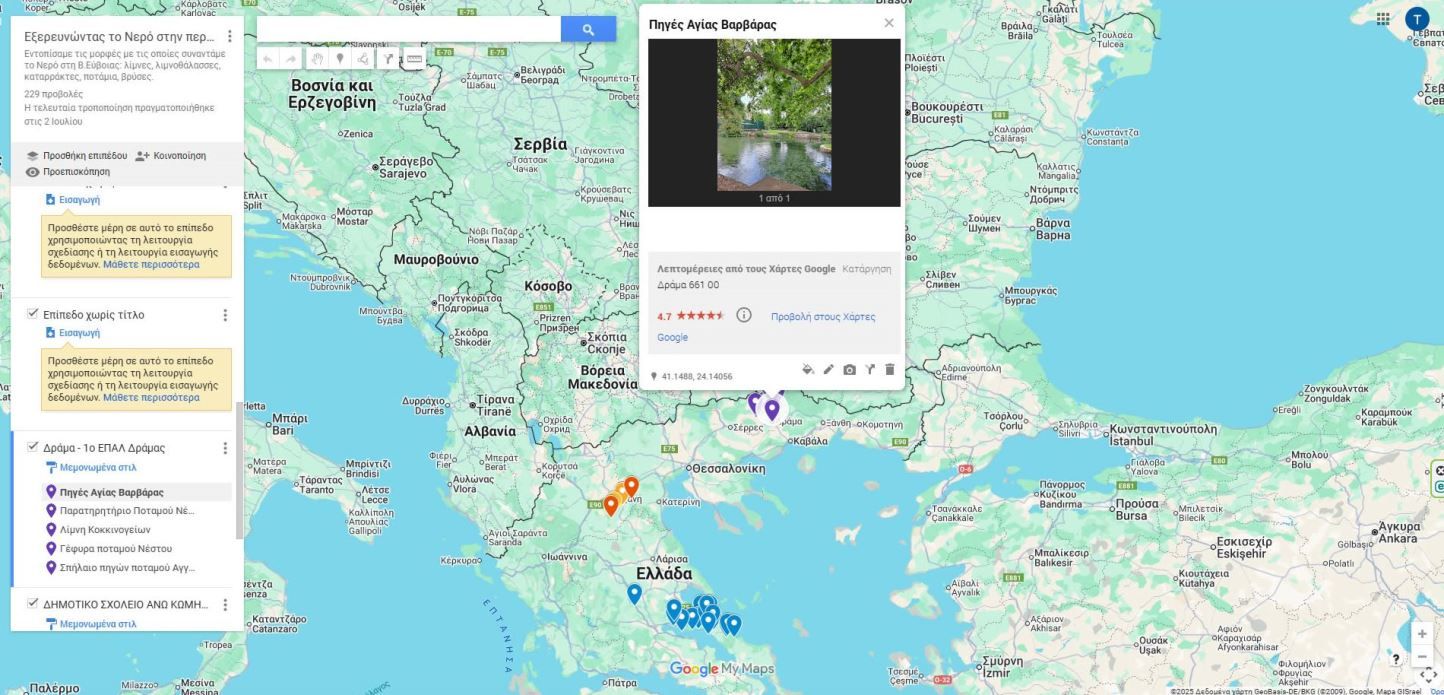Toggle the Δράμα - 1ο ΕΠΑΛ Δράμας layer checkbox
1444x695 pixels.
33,447
